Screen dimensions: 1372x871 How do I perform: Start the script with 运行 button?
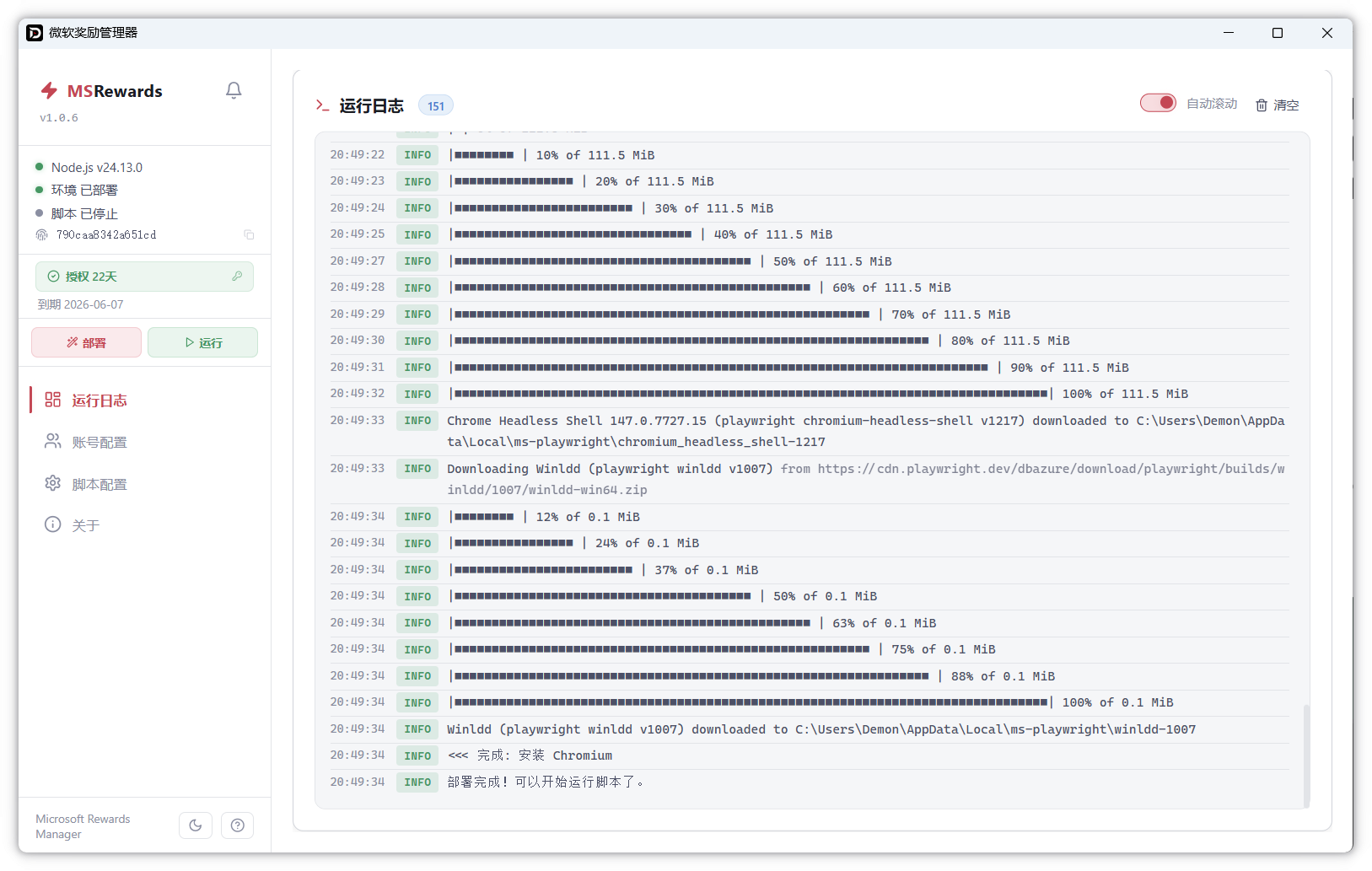(x=202, y=342)
